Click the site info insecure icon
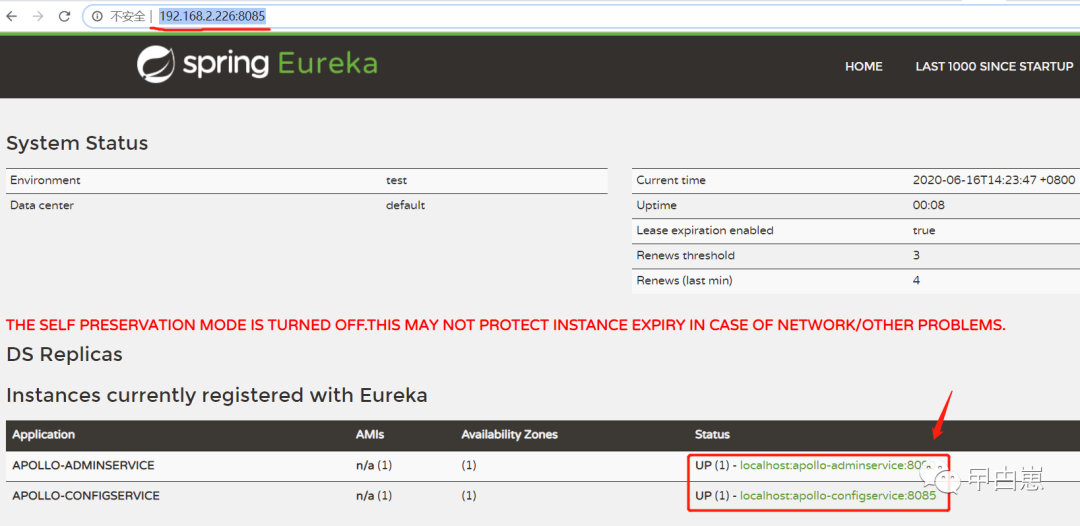Viewport: 1080px width, 526px height. pyautogui.click(x=97, y=17)
